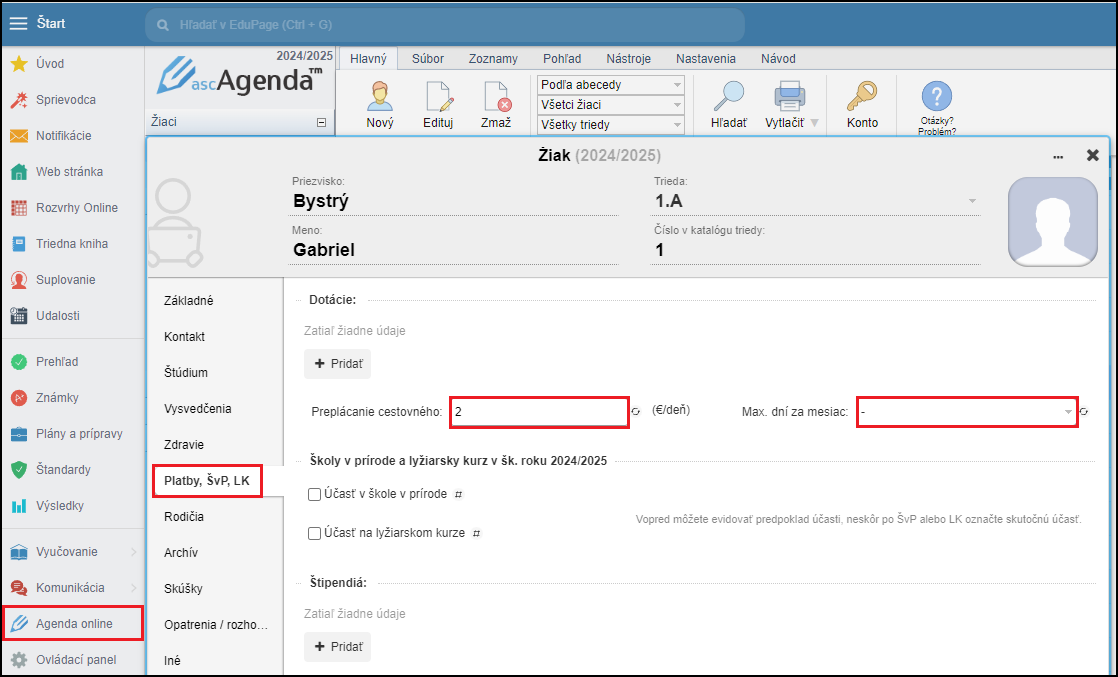1118x677 pixels.
Task: Click the student photo placeholder
Action: (x=1052, y=222)
